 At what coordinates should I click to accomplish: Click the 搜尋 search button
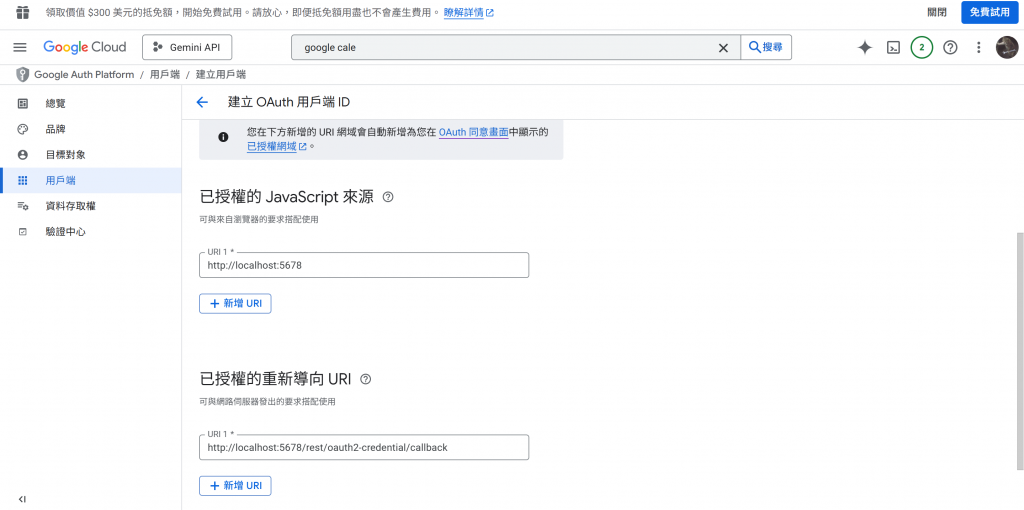766,47
